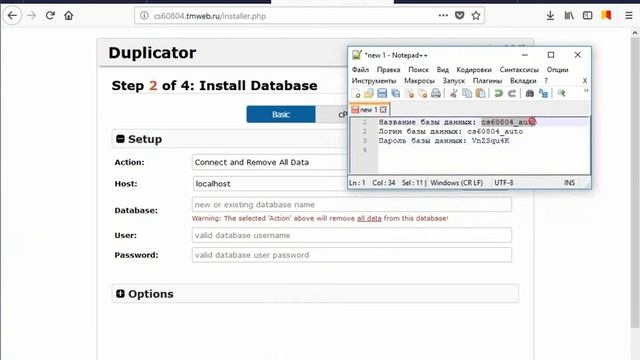Click the 'all data' link in warning
The height and width of the screenshot is (360, 640).
point(369,218)
